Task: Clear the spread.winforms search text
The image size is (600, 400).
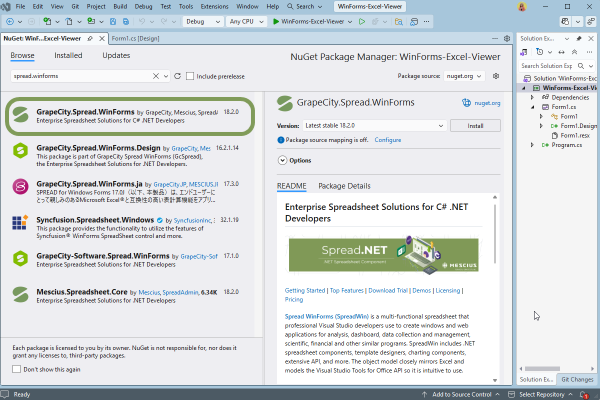Action: pos(156,76)
